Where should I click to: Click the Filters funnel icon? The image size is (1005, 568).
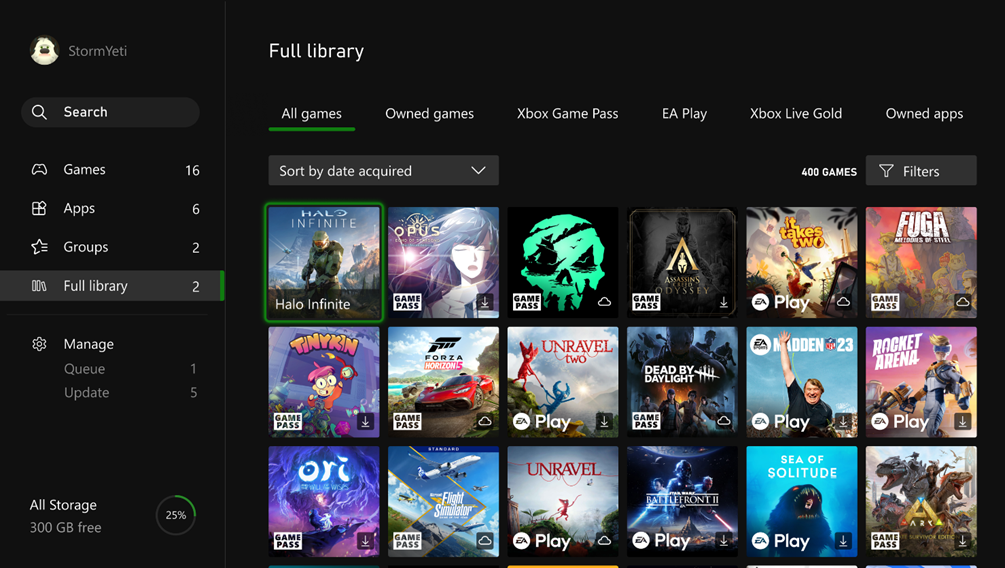(x=886, y=171)
